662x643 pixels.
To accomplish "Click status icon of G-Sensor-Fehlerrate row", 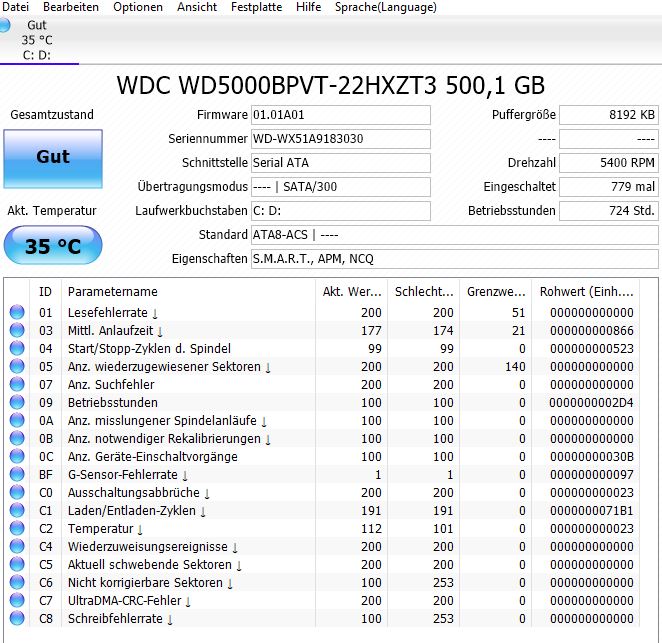I will point(17,474).
